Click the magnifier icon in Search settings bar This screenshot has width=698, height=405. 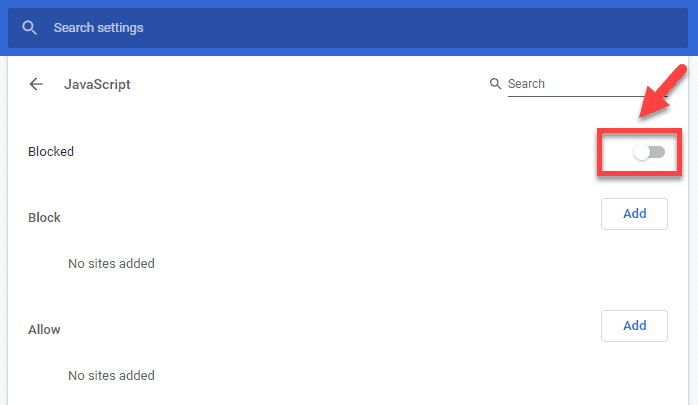(x=29, y=28)
